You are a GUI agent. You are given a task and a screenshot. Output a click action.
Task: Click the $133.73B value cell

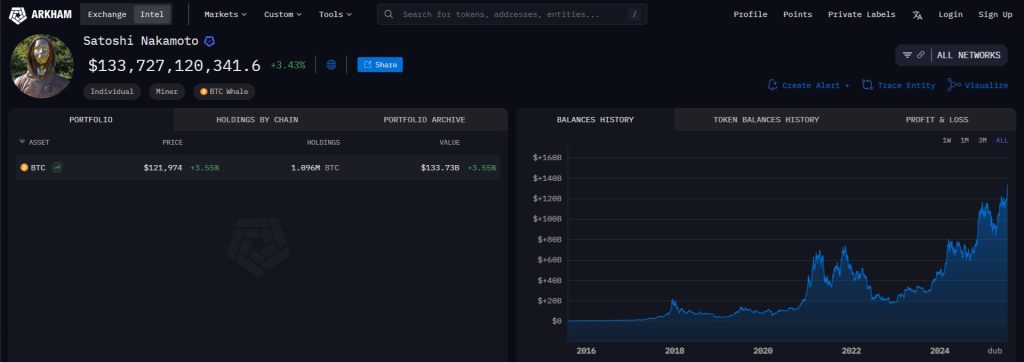[x=440, y=168]
